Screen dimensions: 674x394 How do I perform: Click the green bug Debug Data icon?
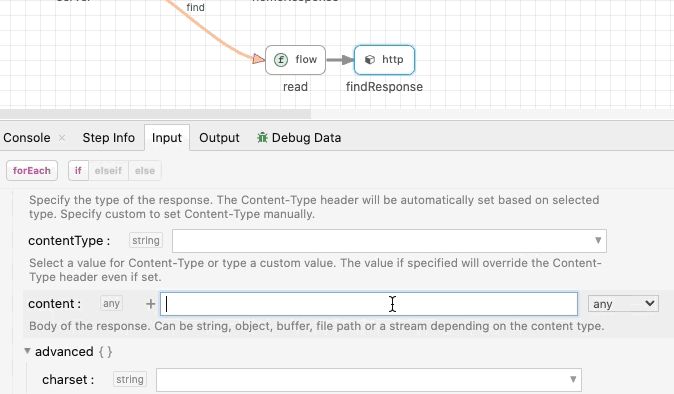click(x=262, y=137)
